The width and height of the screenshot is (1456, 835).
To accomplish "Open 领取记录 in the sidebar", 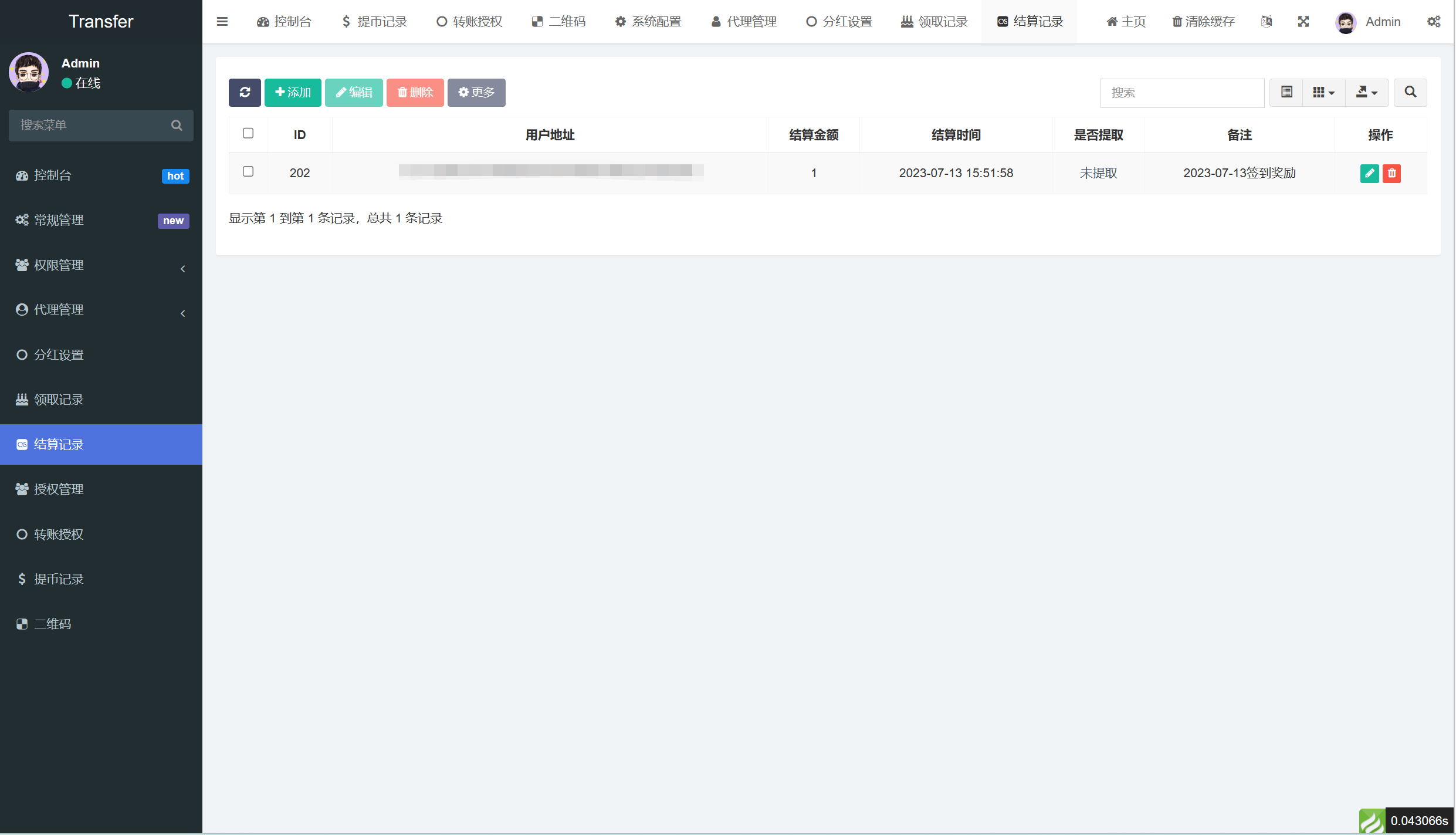I will [x=101, y=400].
